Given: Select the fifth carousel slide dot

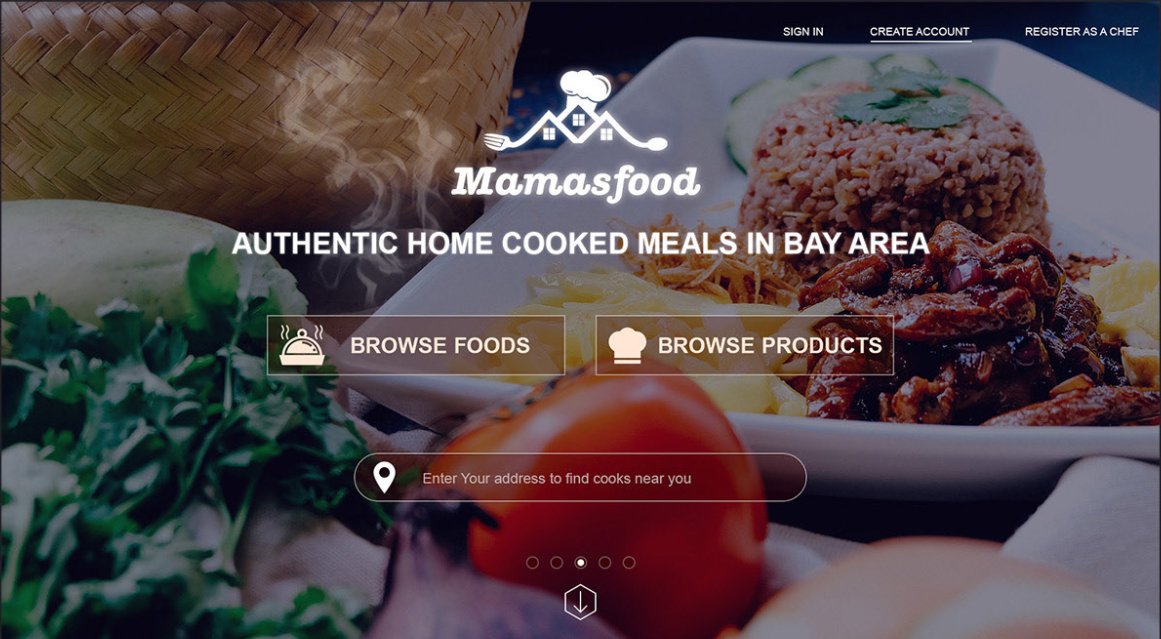Looking at the screenshot, I should (629, 563).
